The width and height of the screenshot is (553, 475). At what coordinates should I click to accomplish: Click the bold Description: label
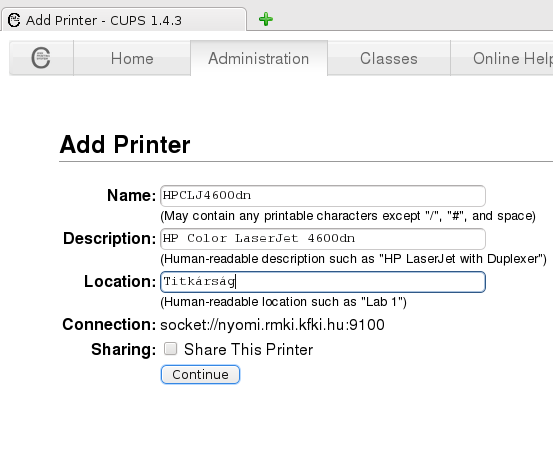109,238
